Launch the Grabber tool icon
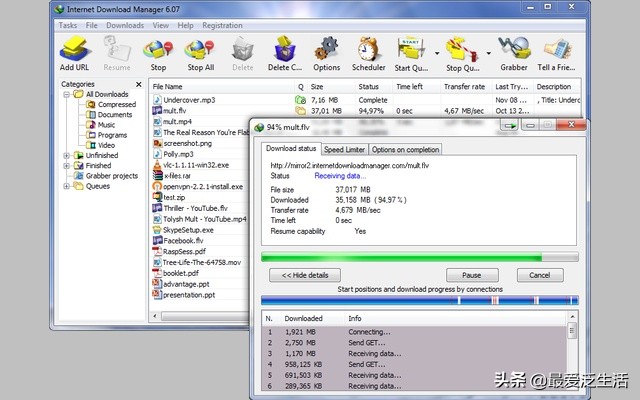The height and width of the screenshot is (400, 640). point(514,48)
